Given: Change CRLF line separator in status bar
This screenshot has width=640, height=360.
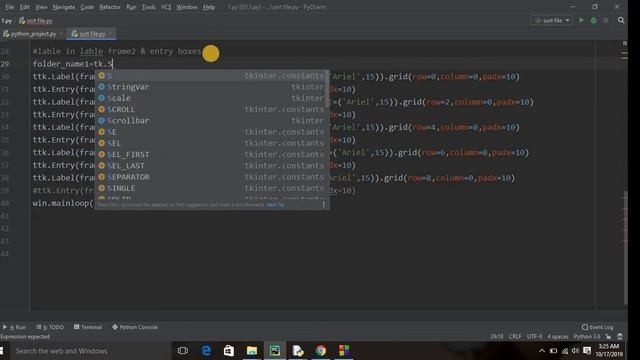Looking at the screenshot, I should [x=515, y=336].
